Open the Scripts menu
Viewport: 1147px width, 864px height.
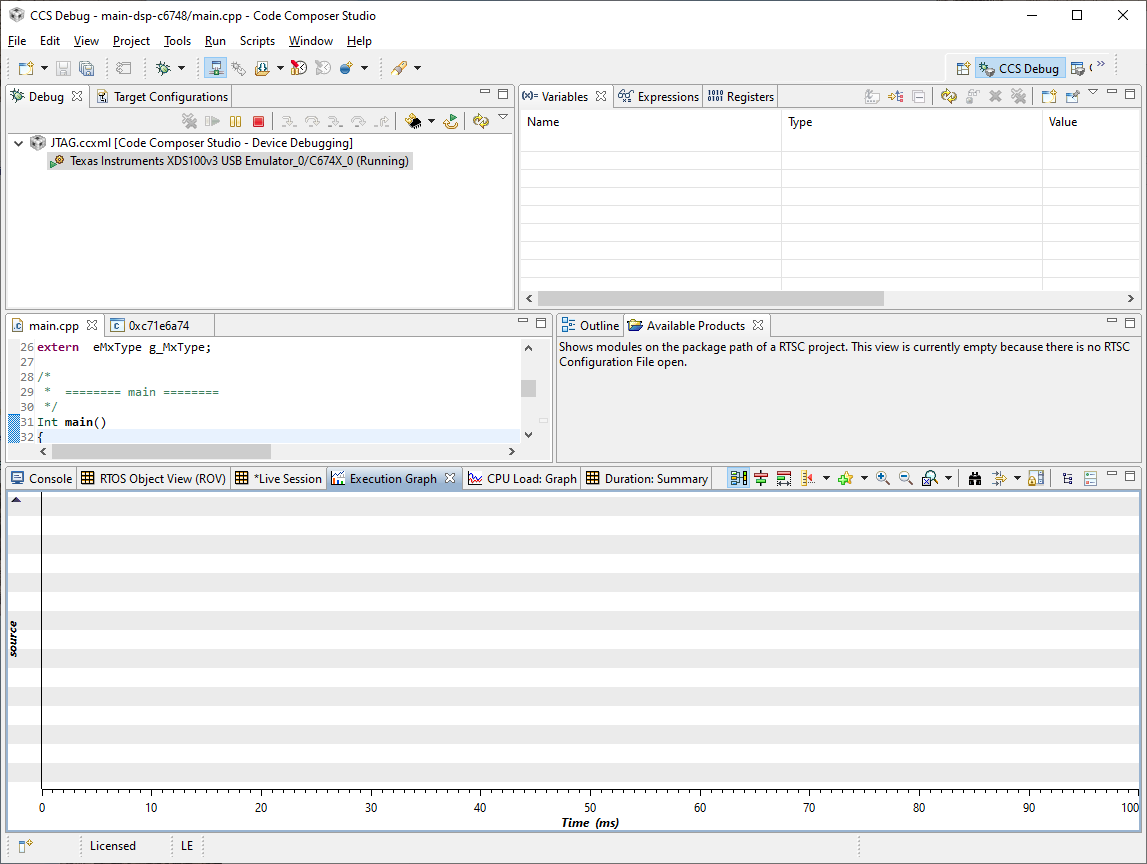[257, 41]
